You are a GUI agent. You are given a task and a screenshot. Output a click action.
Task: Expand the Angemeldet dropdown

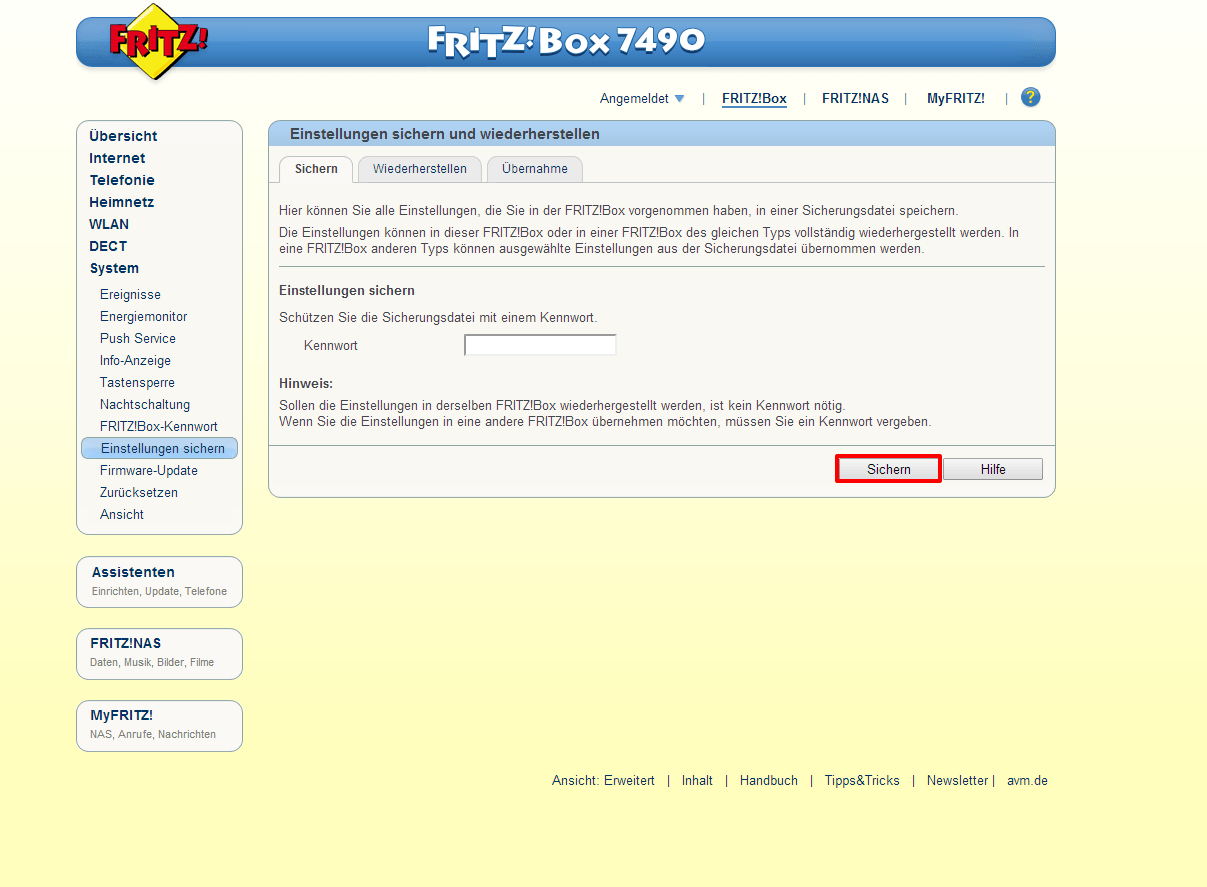[642, 98]
